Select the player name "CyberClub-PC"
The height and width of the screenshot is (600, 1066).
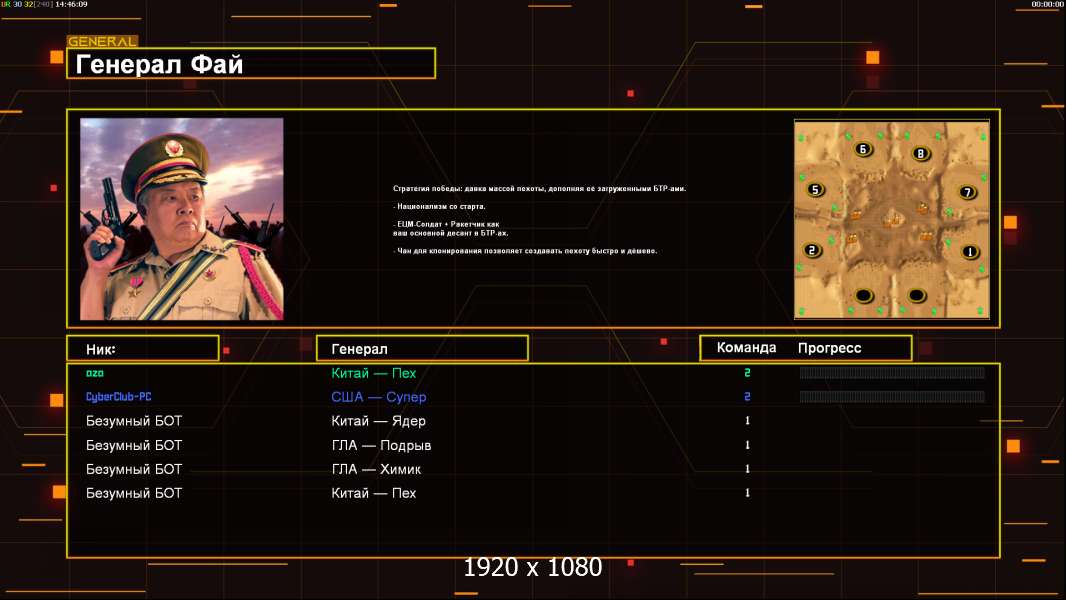(118, 396)
